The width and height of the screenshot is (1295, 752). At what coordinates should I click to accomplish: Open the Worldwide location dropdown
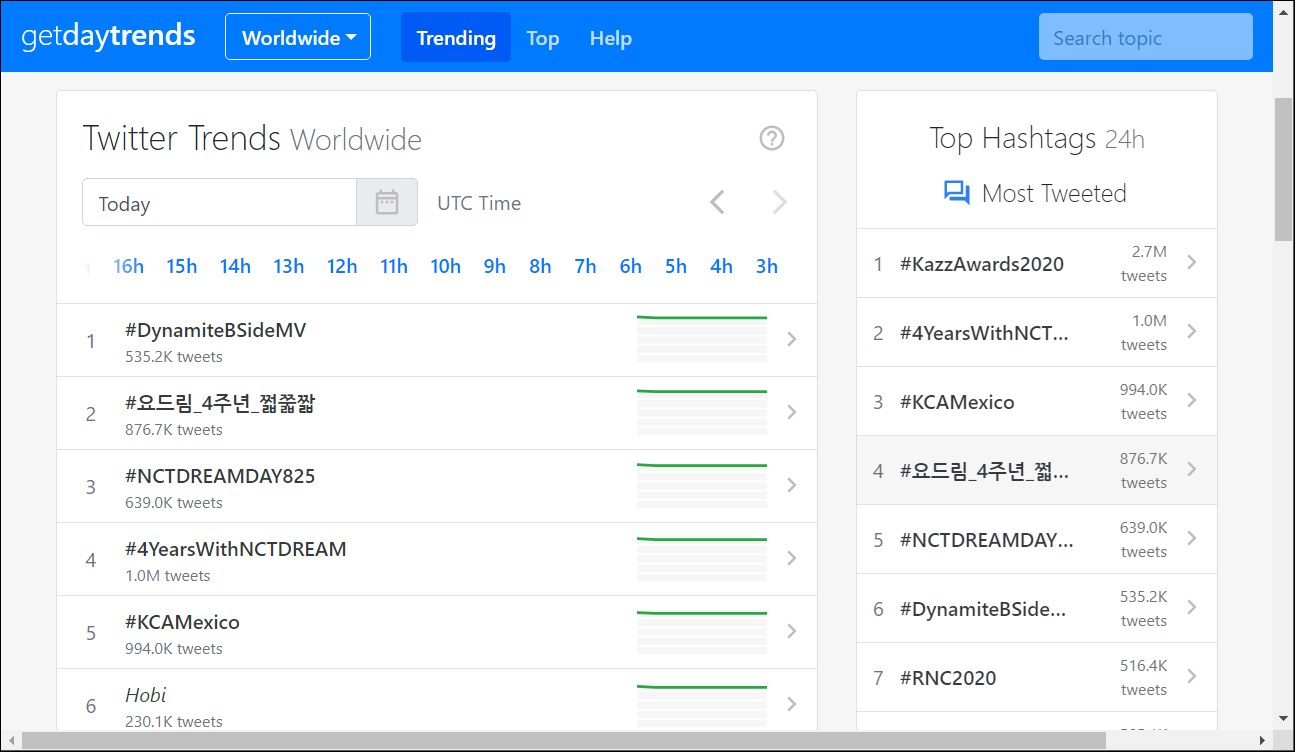click(x=298, y=37)
